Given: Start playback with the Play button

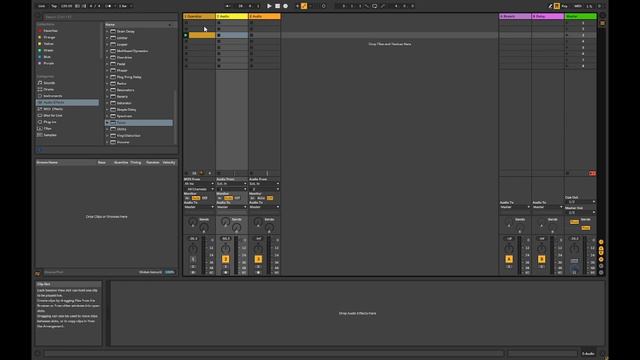Looking at the screenshot, I should [269, 6].
